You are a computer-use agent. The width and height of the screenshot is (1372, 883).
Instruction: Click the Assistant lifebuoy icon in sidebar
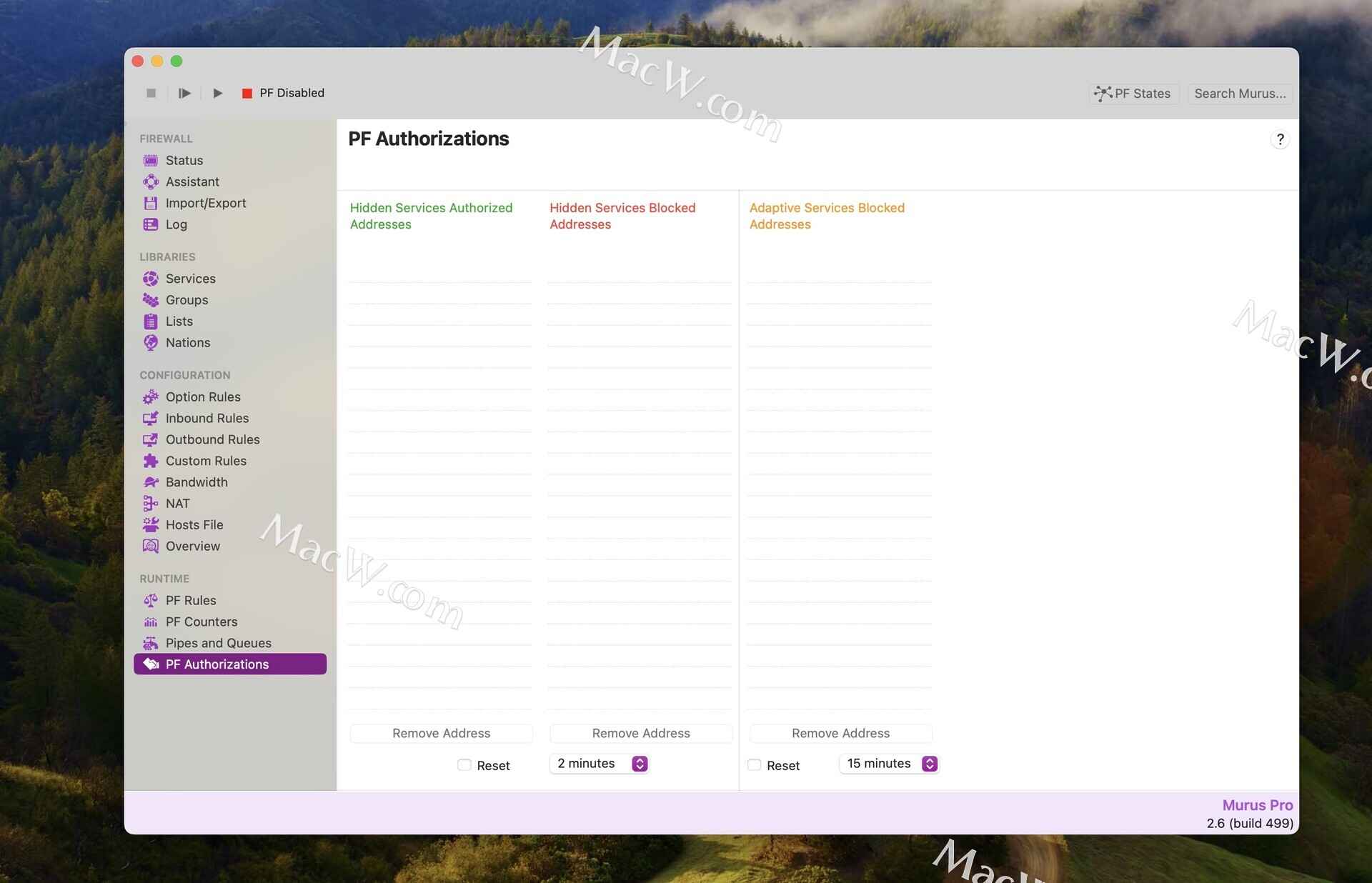tap(151, 182)
